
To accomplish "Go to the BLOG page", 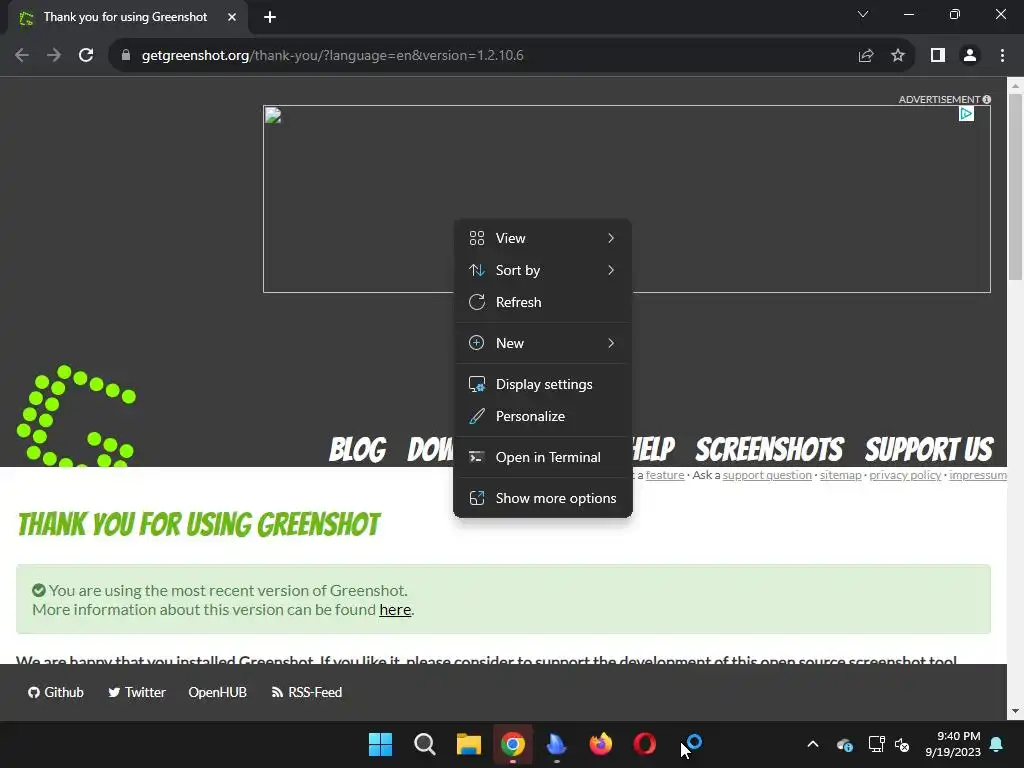I will pos(358,449).
